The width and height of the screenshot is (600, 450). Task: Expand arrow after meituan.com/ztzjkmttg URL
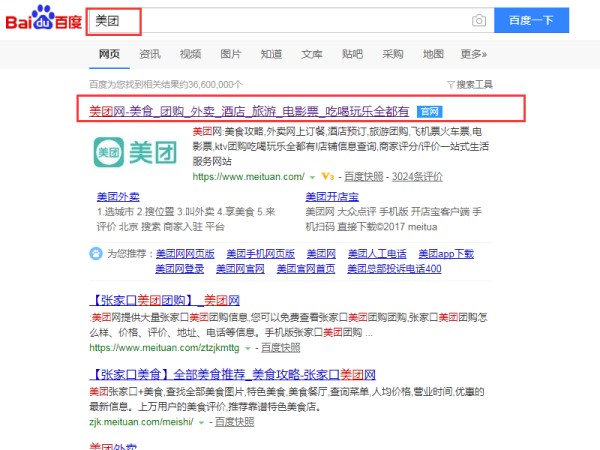(x=246, y=348)
